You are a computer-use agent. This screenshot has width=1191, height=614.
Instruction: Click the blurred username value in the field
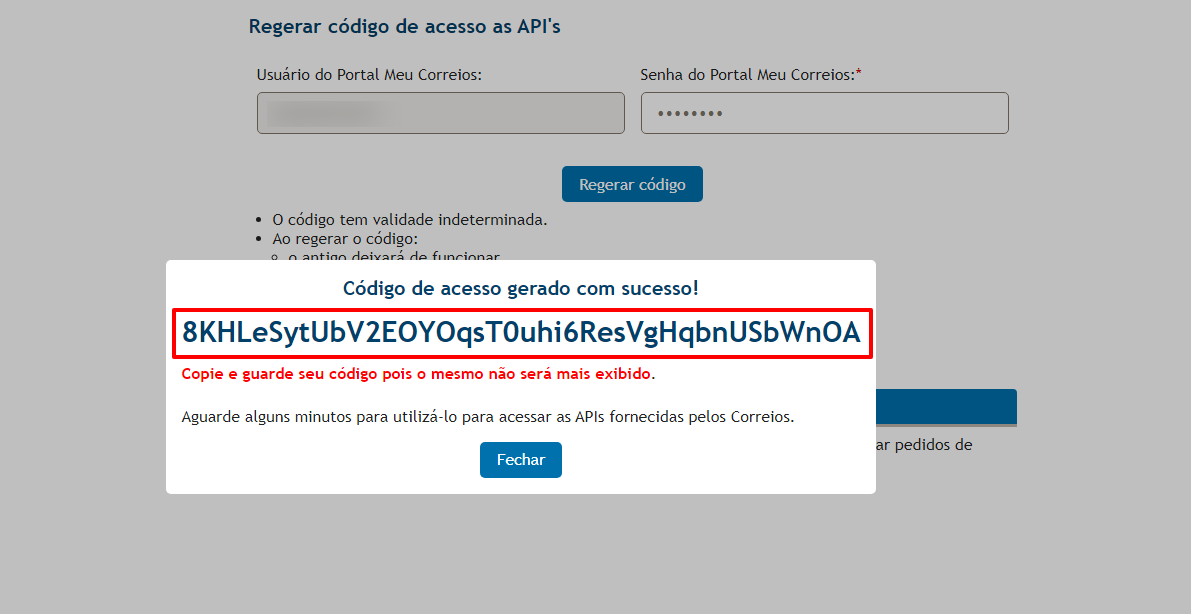[330, 113]
